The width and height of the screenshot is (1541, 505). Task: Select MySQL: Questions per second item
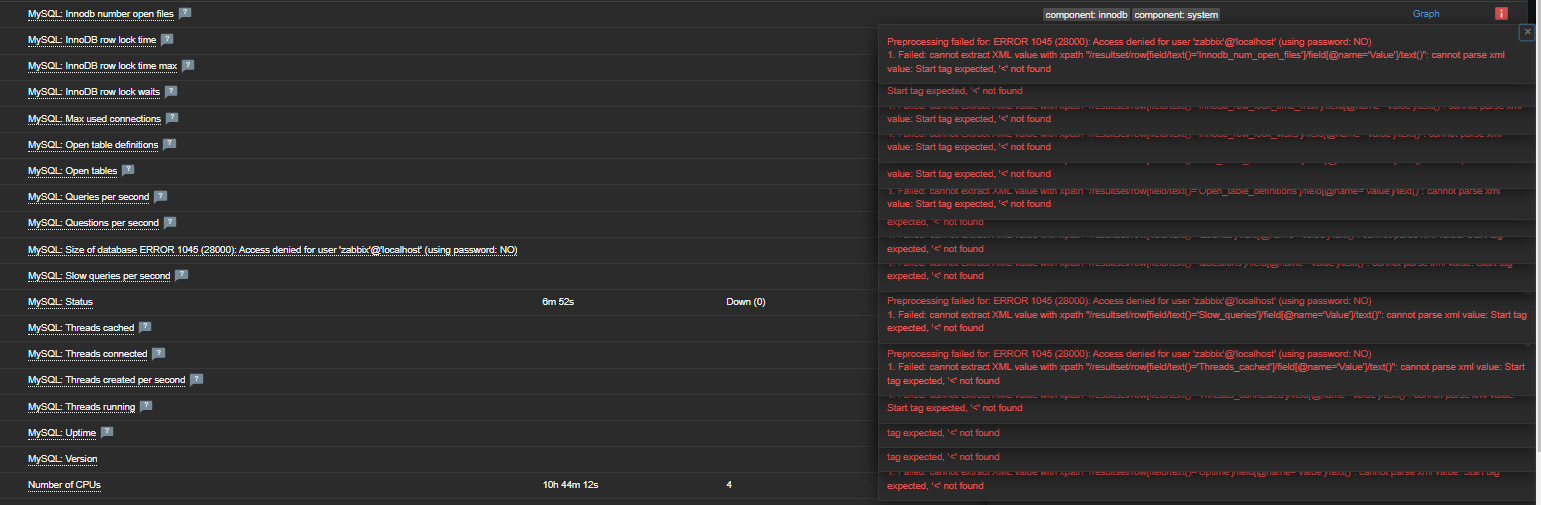(93, 223)
